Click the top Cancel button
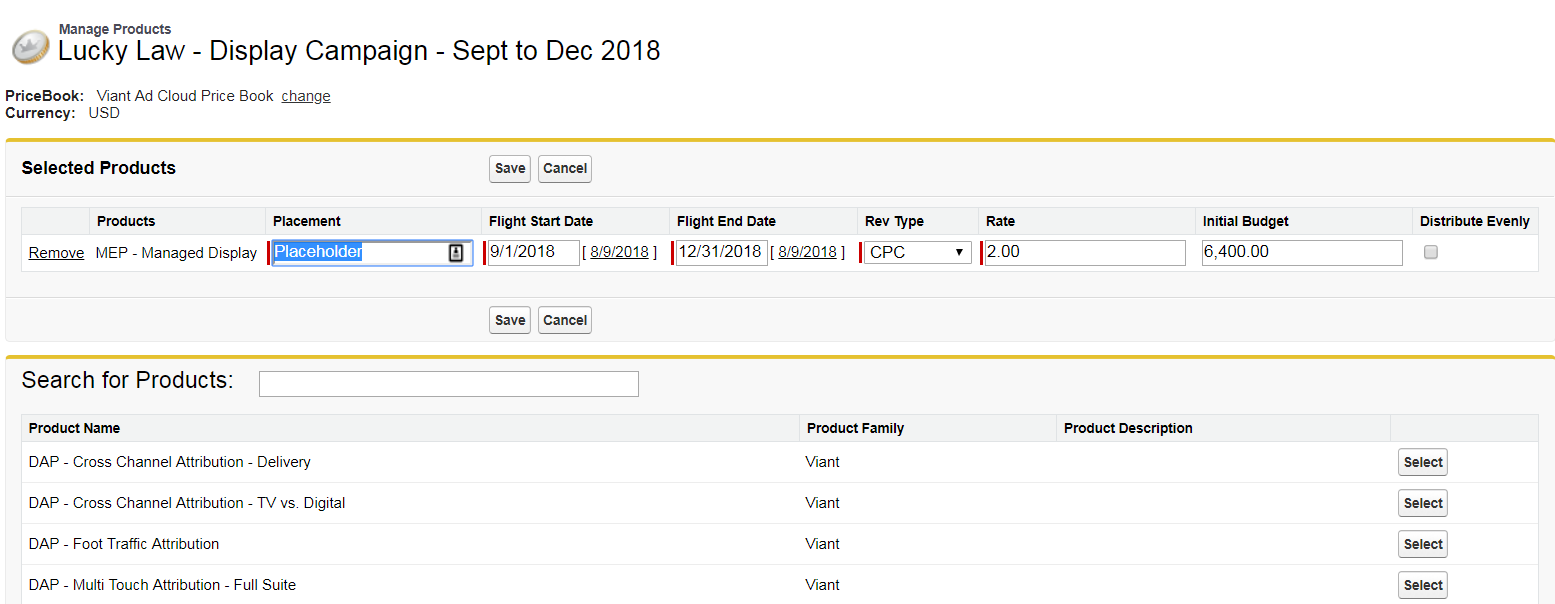This screenshot has height=604, width=1555. [565, 169]
